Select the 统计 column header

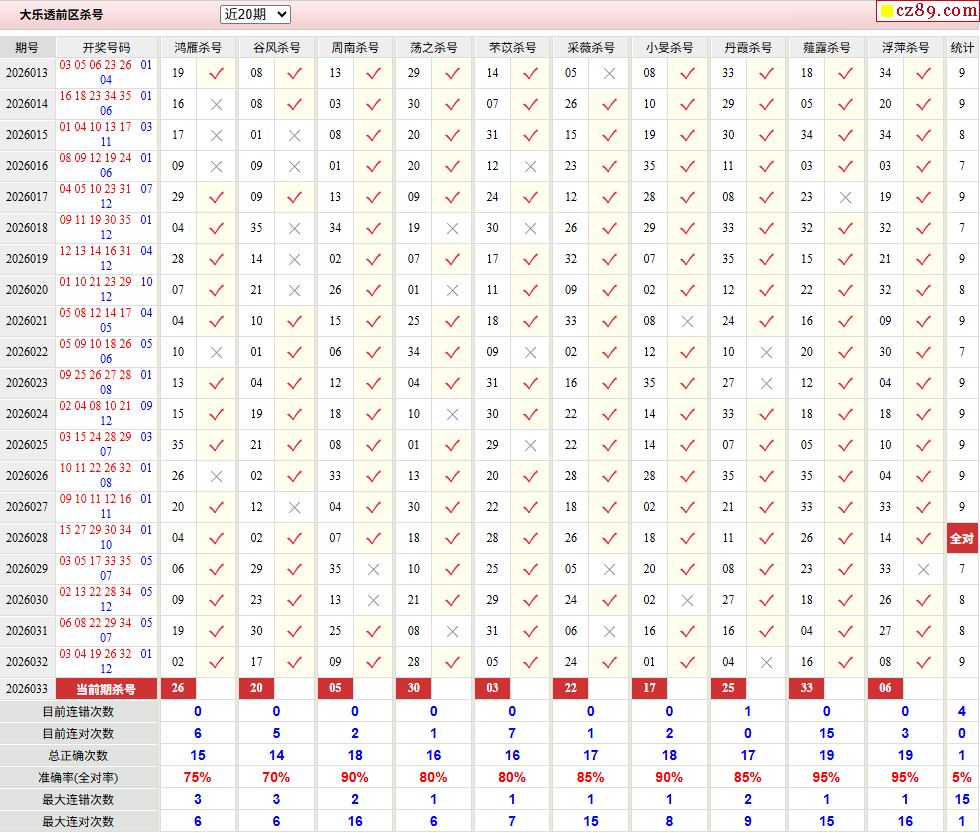click(962, 47)
